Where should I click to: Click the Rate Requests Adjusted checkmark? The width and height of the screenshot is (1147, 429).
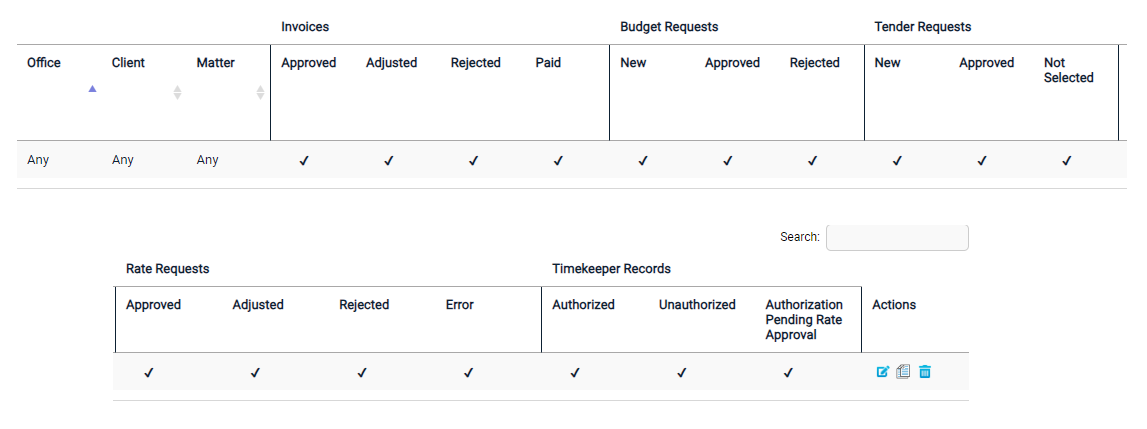[255, 373]
